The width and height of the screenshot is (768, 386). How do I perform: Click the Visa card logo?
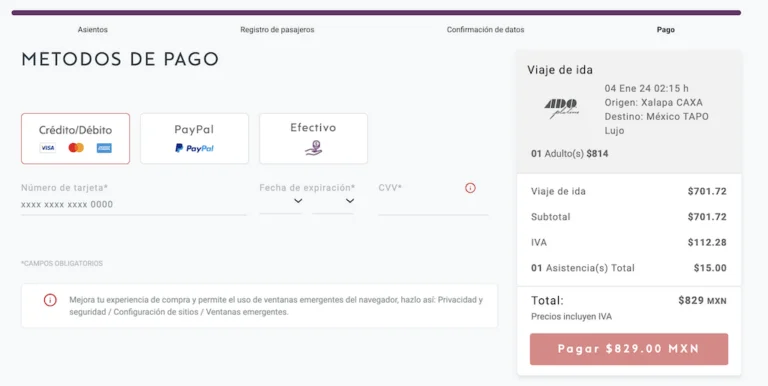click(x=48, y=148)
